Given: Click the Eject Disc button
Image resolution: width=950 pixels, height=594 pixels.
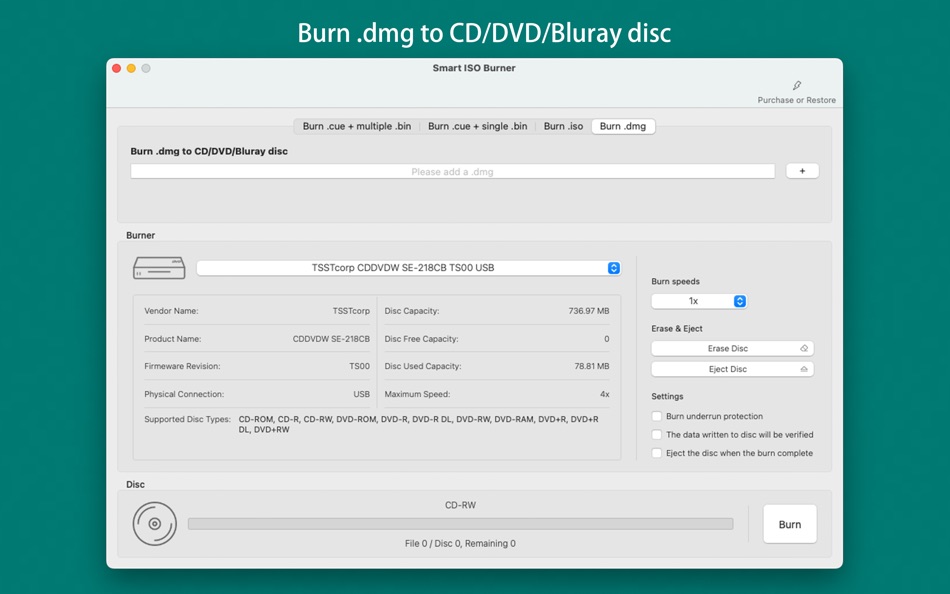Looking at the screenshot, I should (732, 369).
